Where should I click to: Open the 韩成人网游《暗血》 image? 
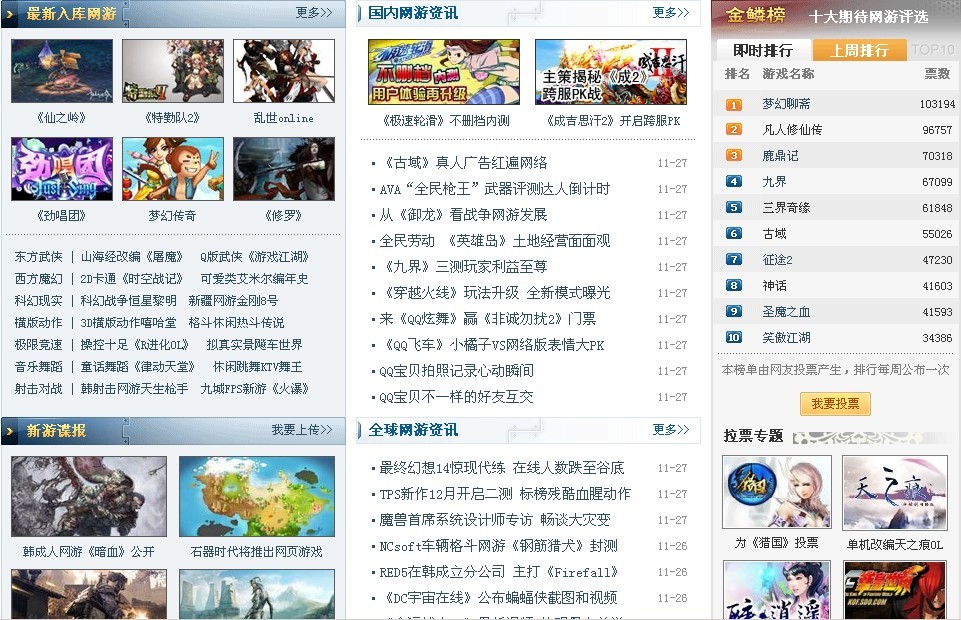click(89, 497)
